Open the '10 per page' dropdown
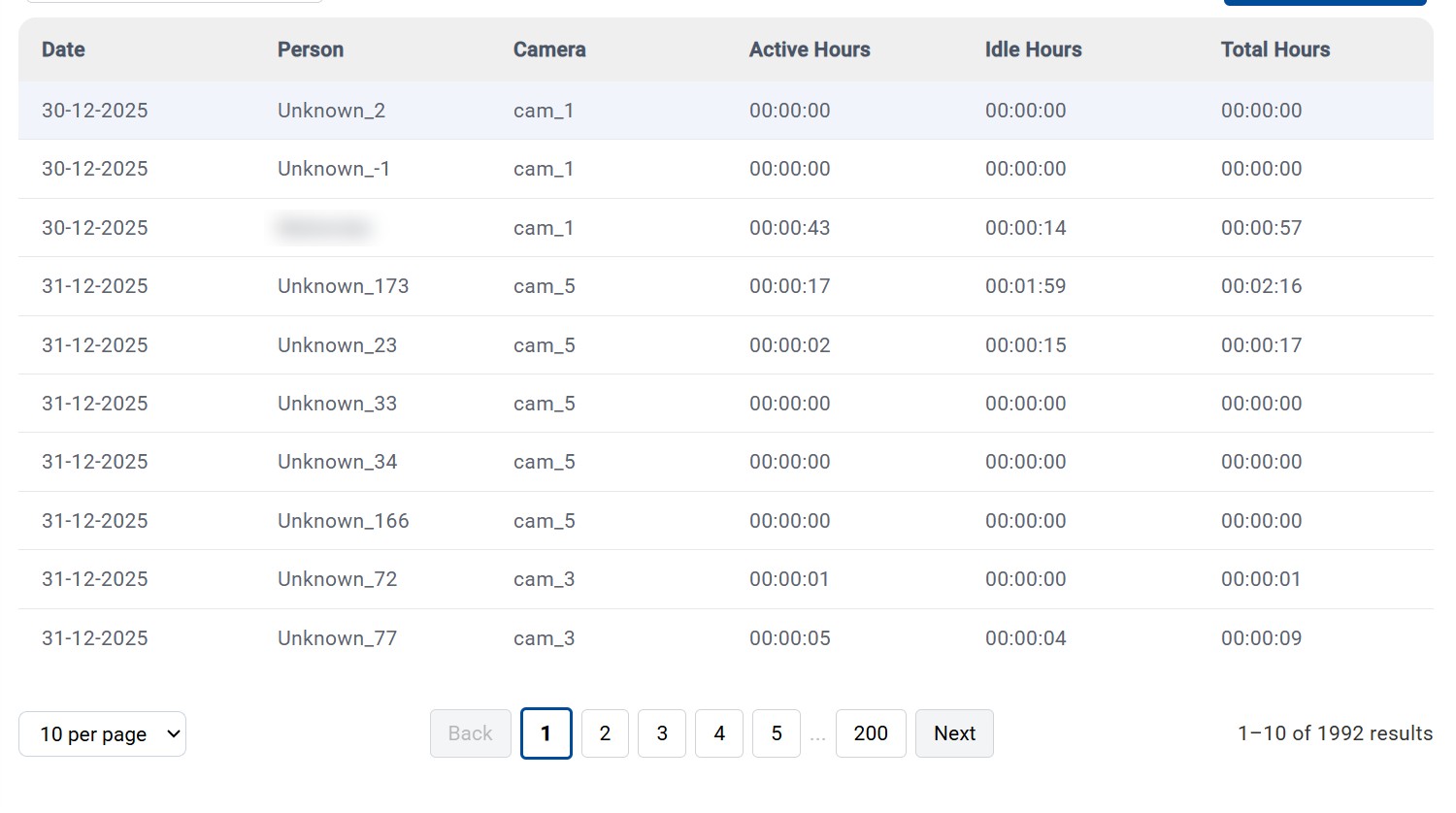This screenshot has height=813, width=1456. click(102, 734)
